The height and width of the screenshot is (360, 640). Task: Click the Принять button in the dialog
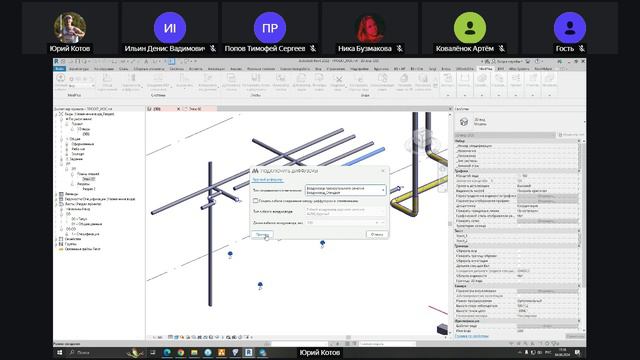262,235
